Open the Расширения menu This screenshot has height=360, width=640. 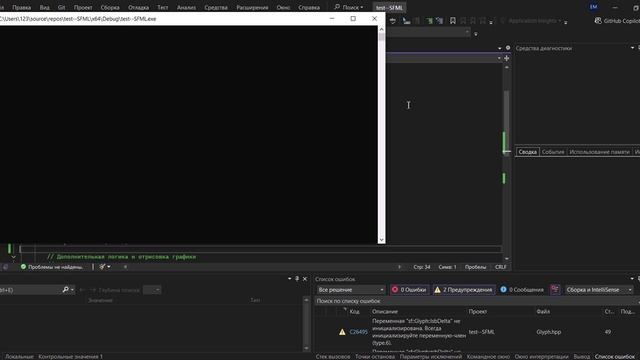tap(252, 7)
